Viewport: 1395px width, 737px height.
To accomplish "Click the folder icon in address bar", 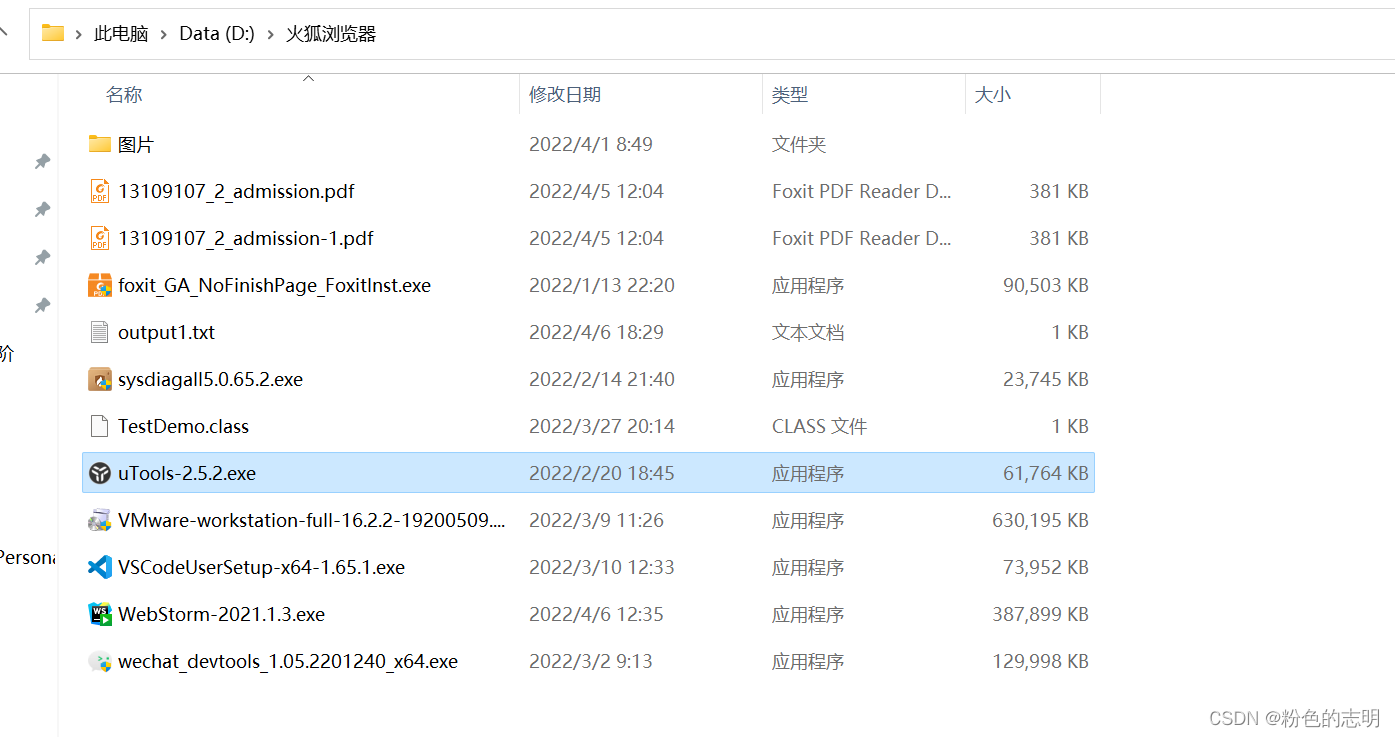I will (x=52, y=33).
